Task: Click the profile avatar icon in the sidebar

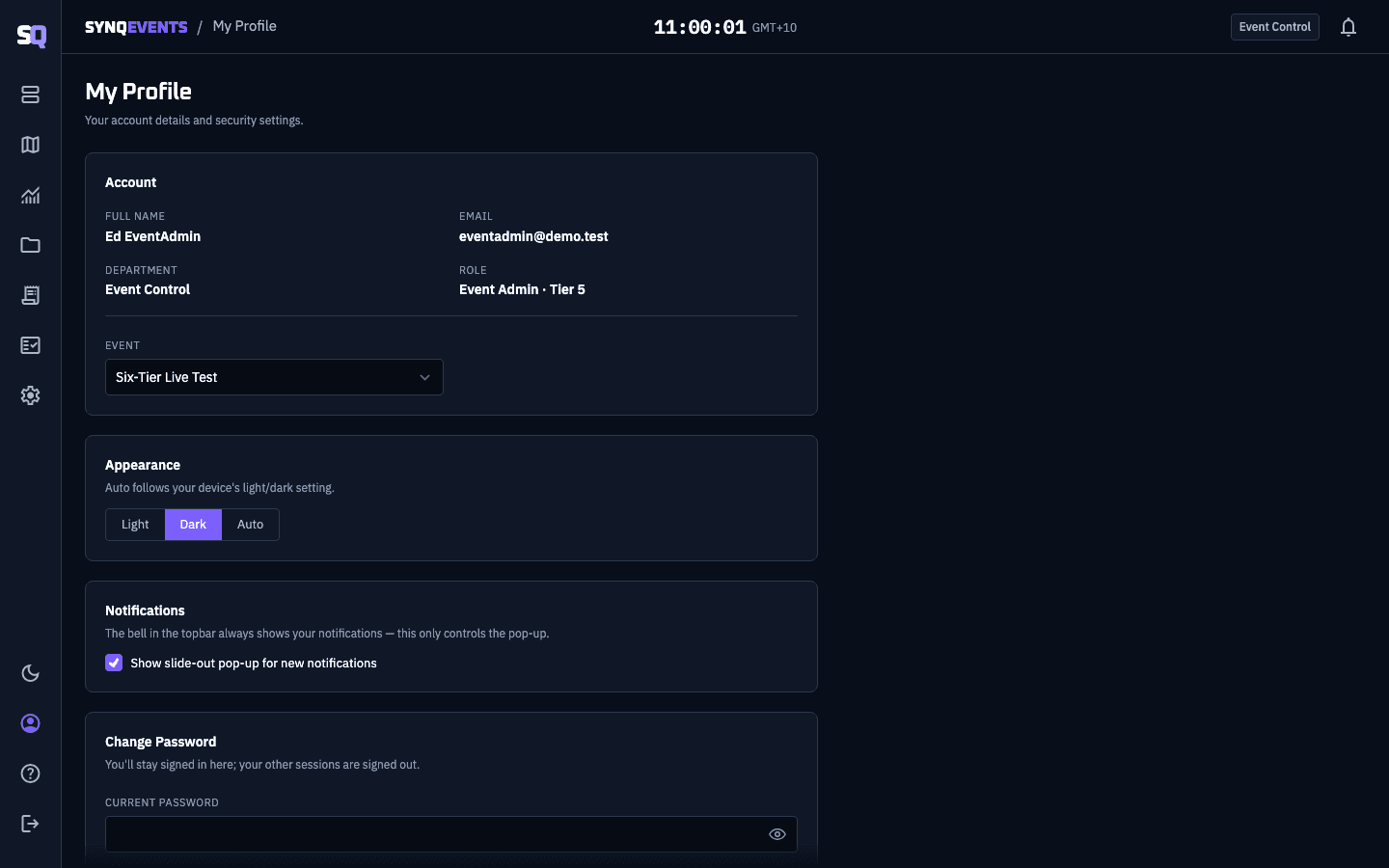Action: [x=31, y=723]
